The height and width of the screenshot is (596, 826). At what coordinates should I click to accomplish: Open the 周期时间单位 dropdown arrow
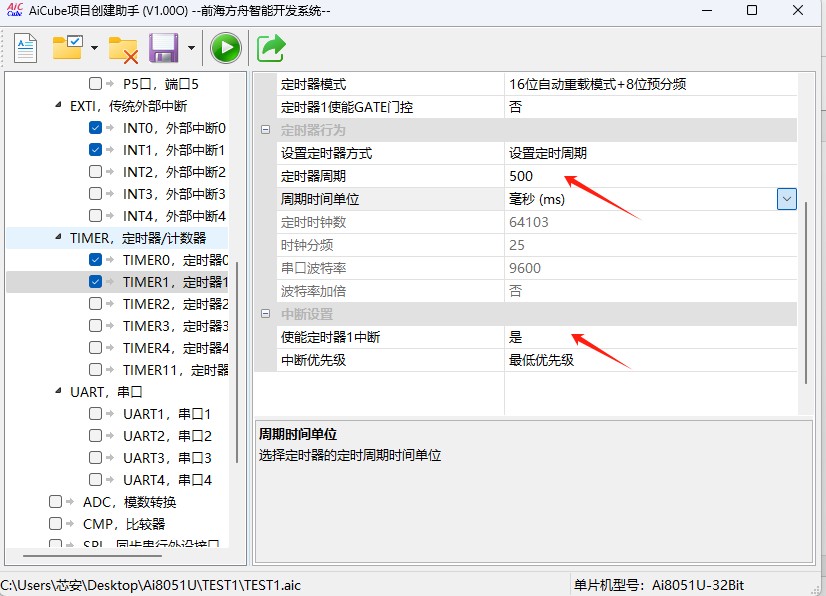pos(786,199)
